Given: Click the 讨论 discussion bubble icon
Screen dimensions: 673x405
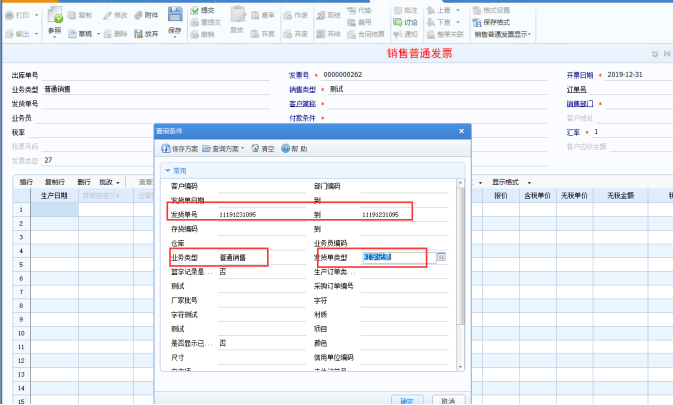Looking at the screenshot, I should pos(398,22).
